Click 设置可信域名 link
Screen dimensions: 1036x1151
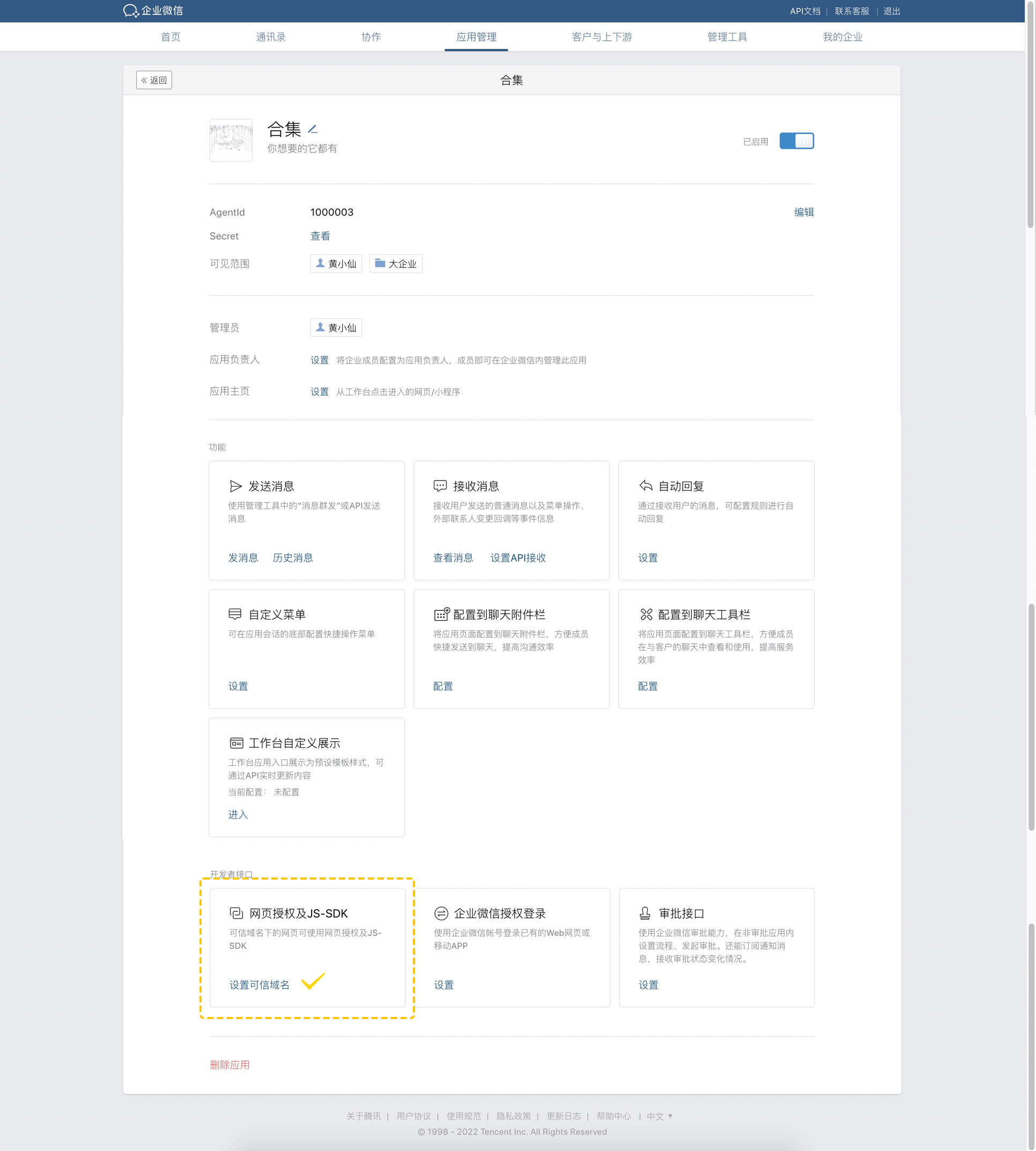pyautogui.click(x=259, y=985)
